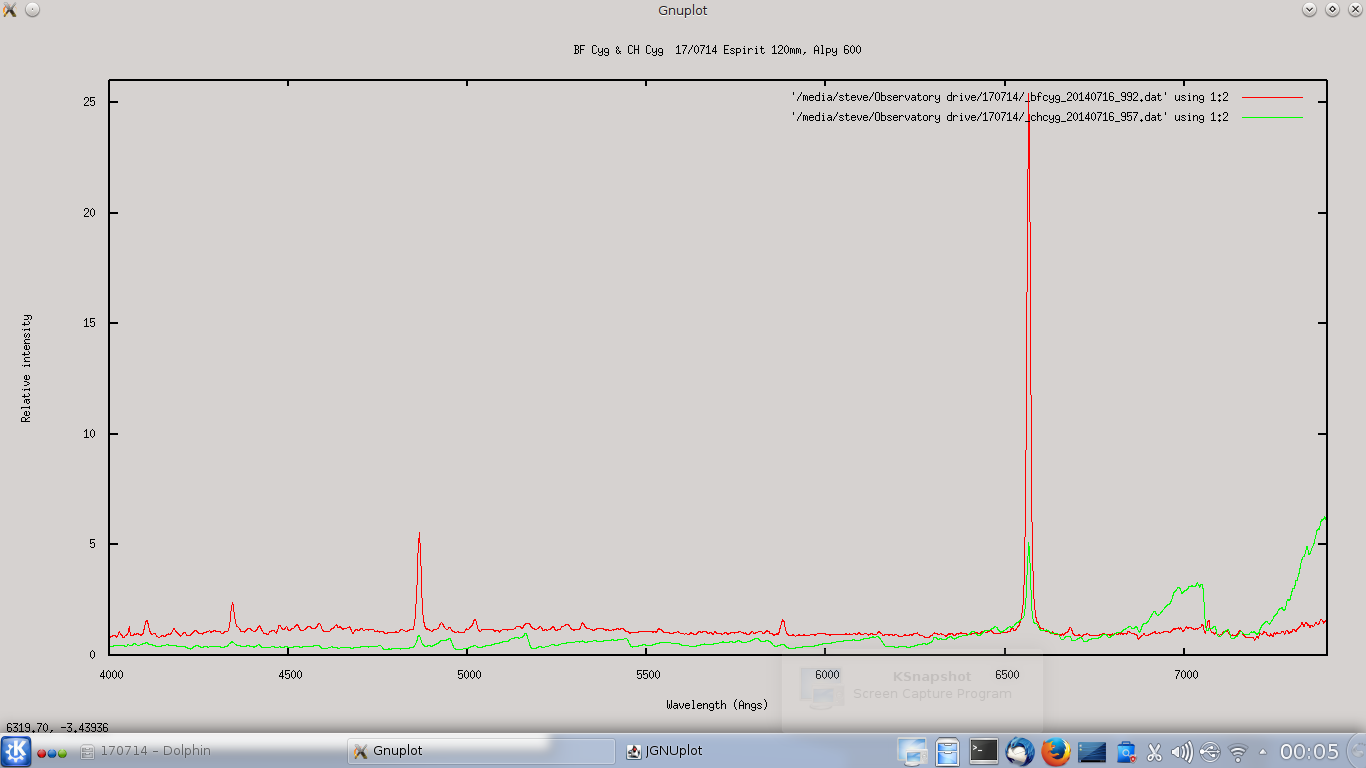This screenshot has height=768, width=1366.
Task: Open the Wi-Fi network manager icon
Action: click(1238, 752)
